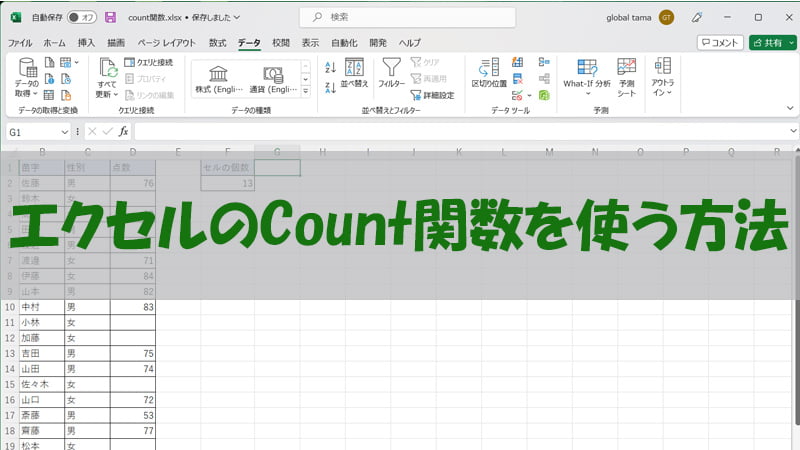Screen dimensions: 800x450
Task: Collapse the ribbon with the chevron
Action: click(x=787, y=111)
